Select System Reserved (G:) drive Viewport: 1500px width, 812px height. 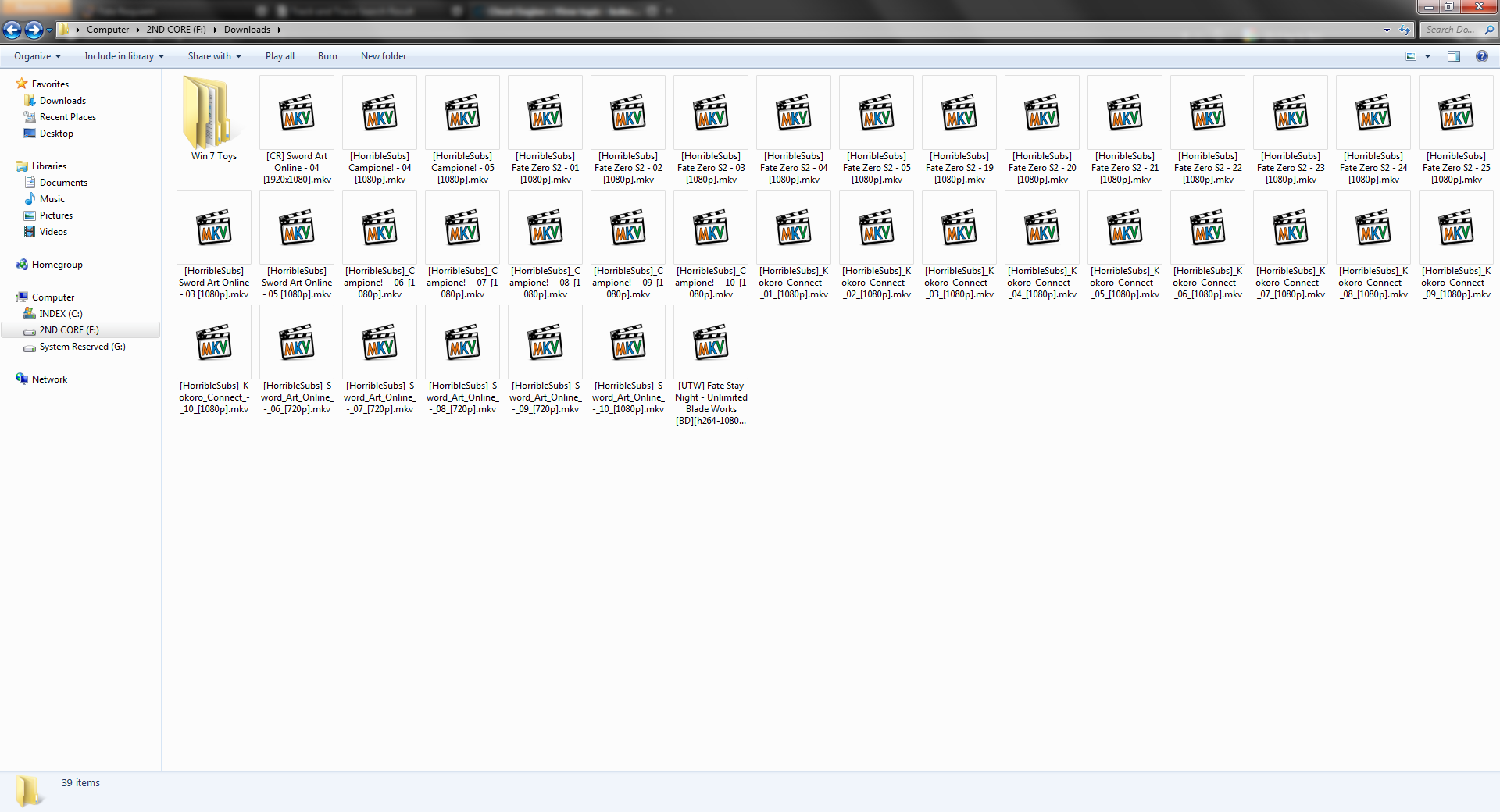[x=82, y=347]
